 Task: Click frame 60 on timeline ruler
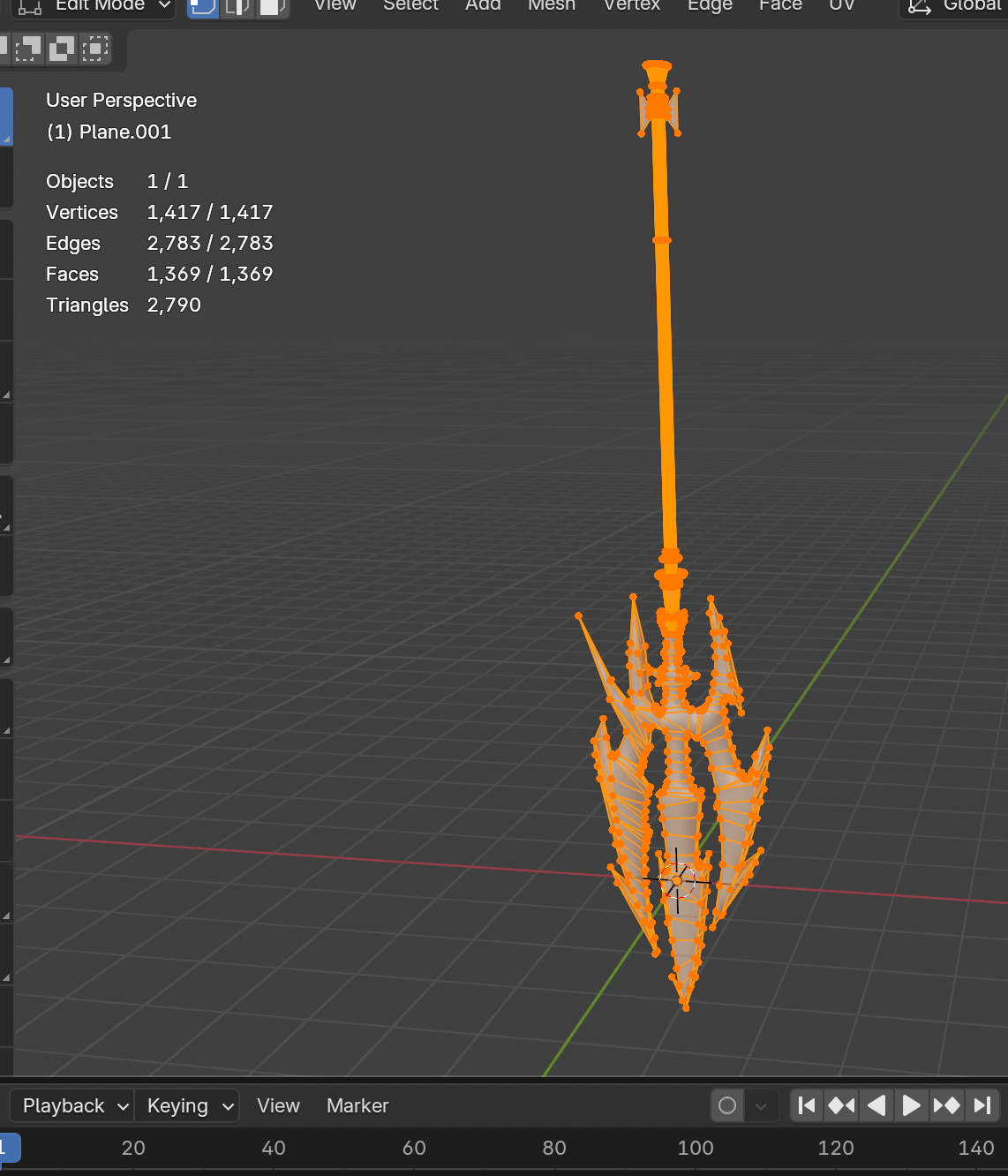[414, 1148]
